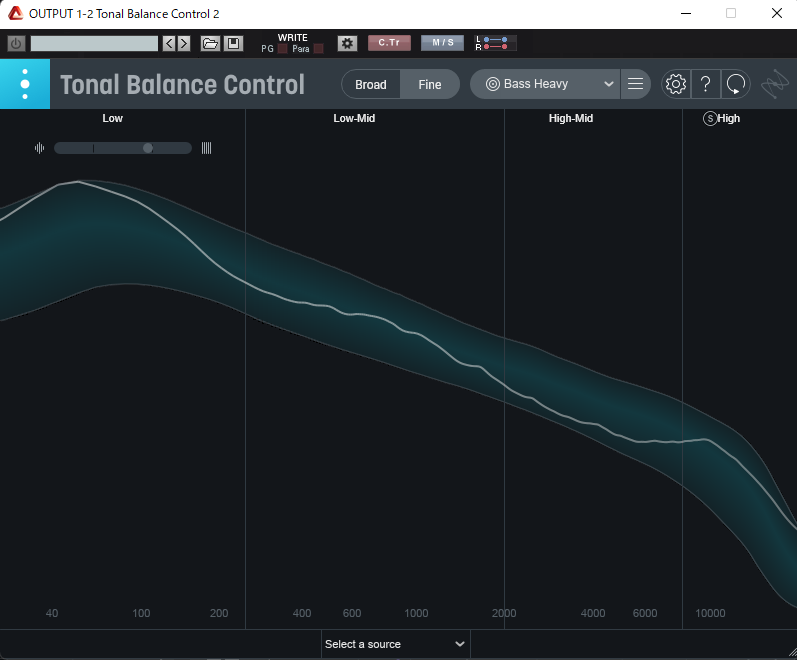
Task: Open the L/R channel routing icon
Action: [x=496, y=43]
